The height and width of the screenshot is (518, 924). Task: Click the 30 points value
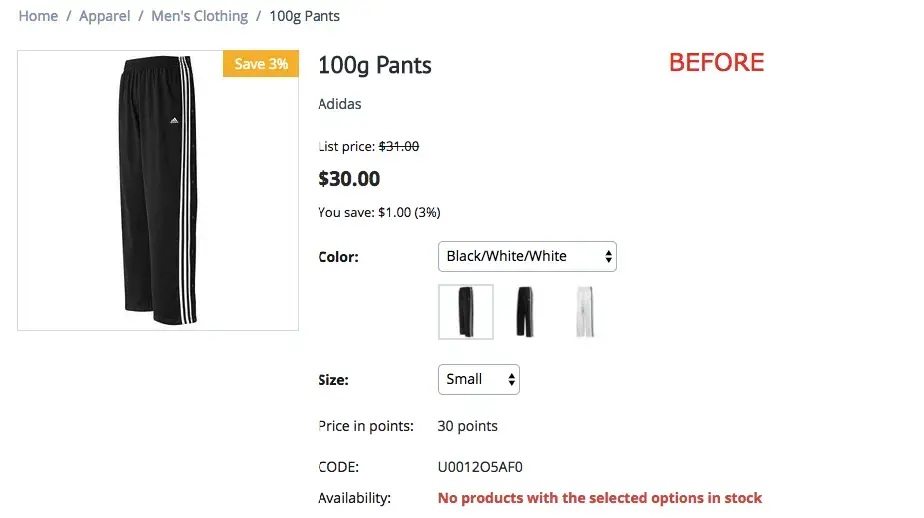[x=467, y=426]
